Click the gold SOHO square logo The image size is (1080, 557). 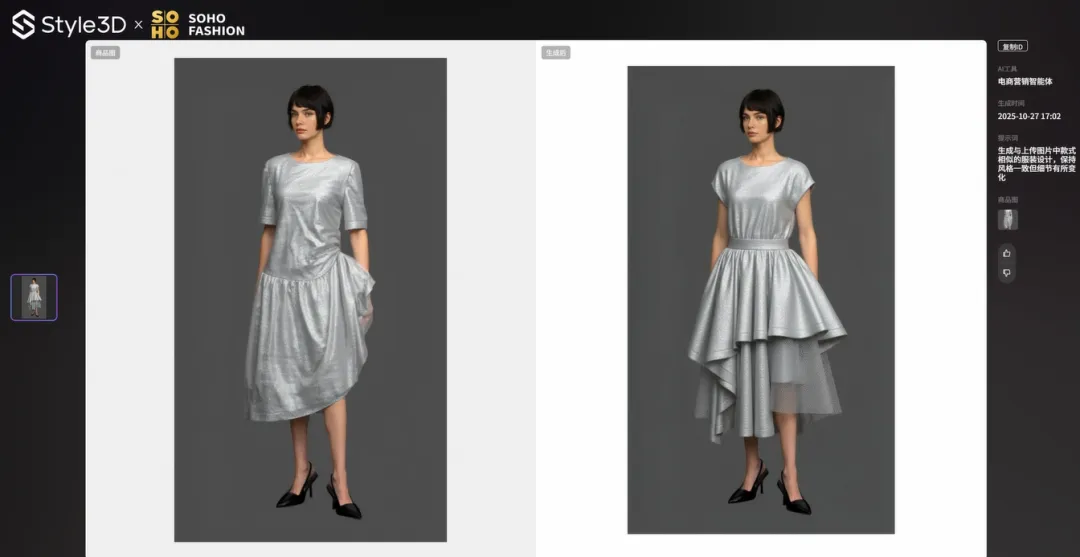[165, 24]
